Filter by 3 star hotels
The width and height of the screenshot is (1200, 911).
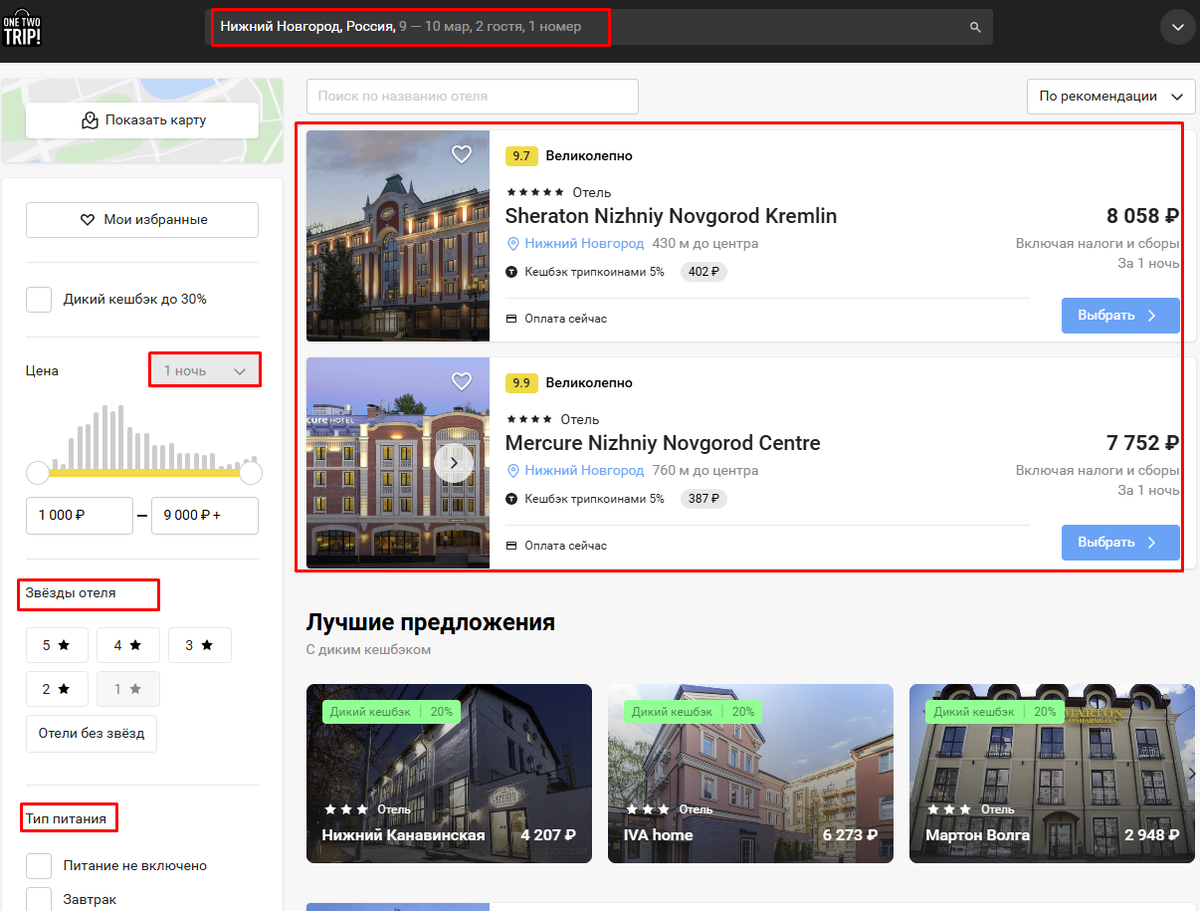pos(200,646)
